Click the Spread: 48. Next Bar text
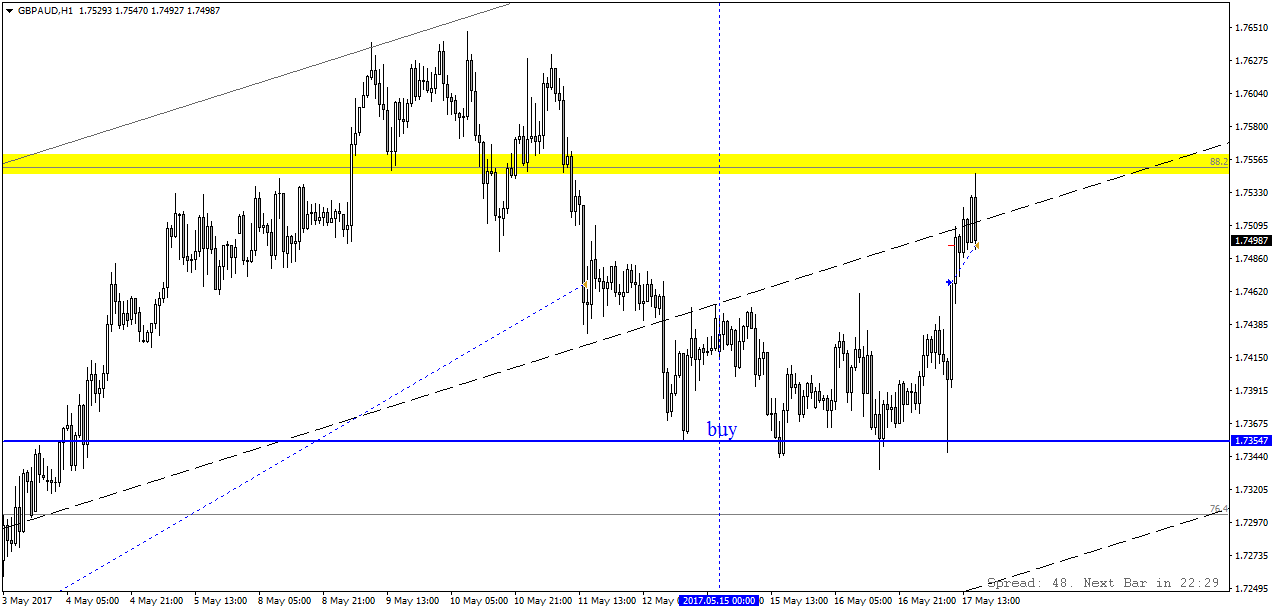The image size is (1272, 612). pos(1103,583)
